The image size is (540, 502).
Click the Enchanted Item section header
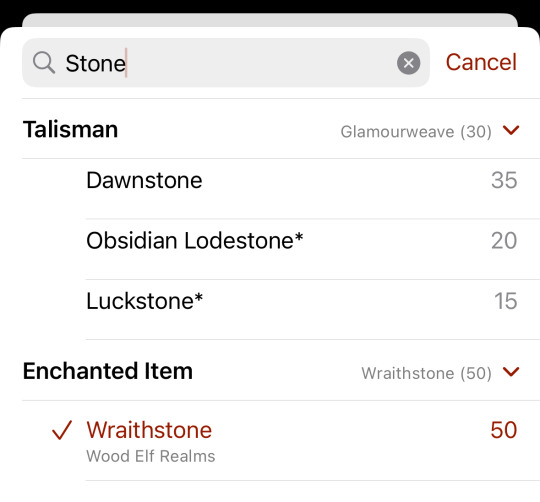click(108, 371)
